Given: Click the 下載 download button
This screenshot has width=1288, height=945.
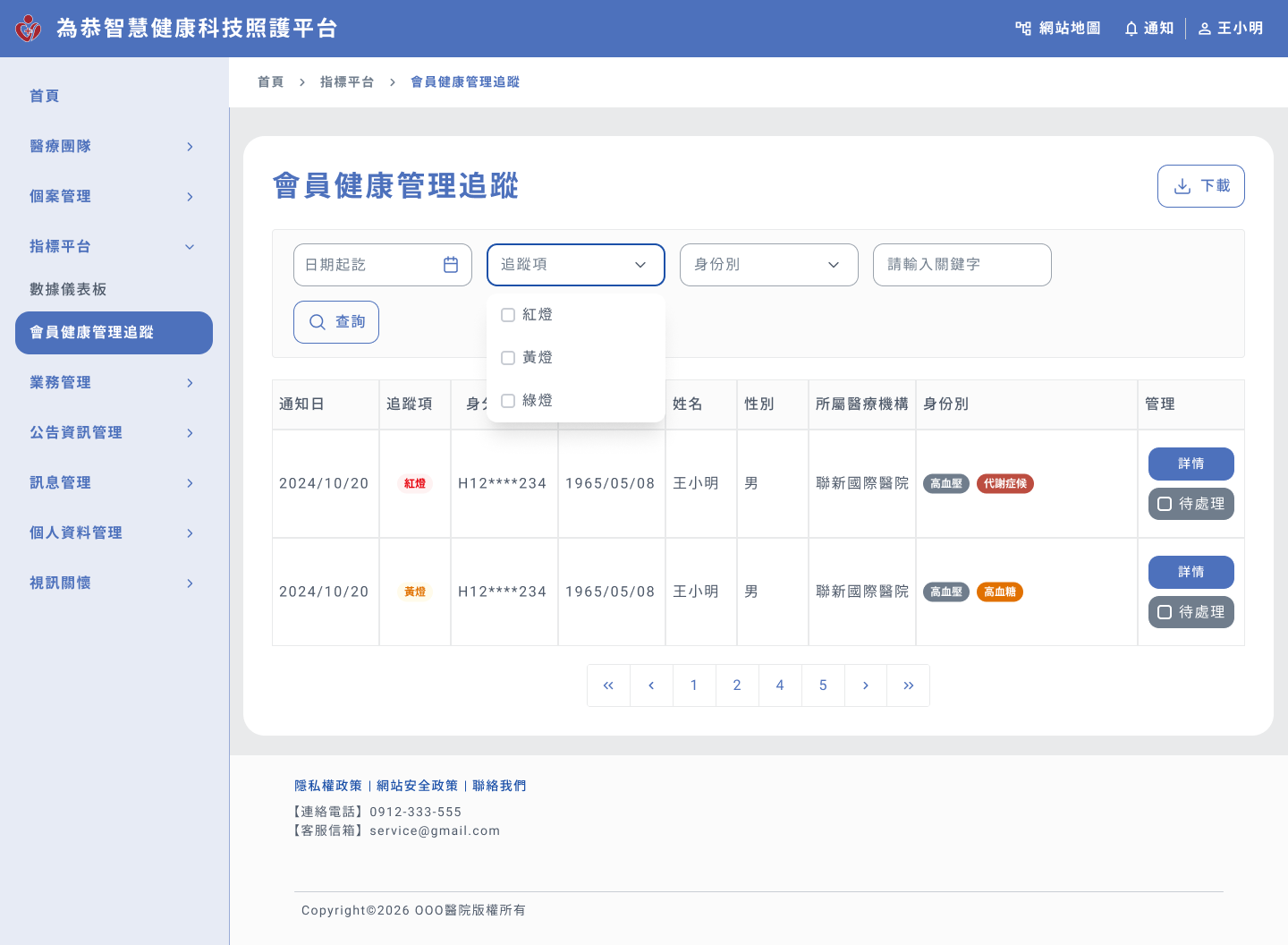Looking at the screenshot, I should pos(1200,186).
